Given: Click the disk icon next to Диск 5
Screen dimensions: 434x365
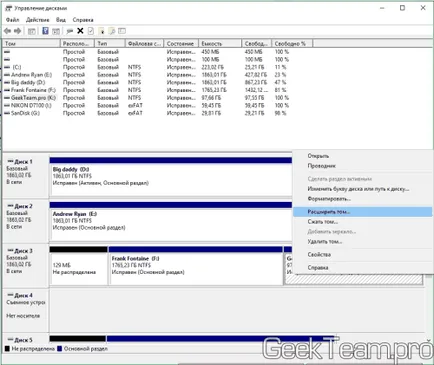Looking at the screenshot, I should pos(10,340).
